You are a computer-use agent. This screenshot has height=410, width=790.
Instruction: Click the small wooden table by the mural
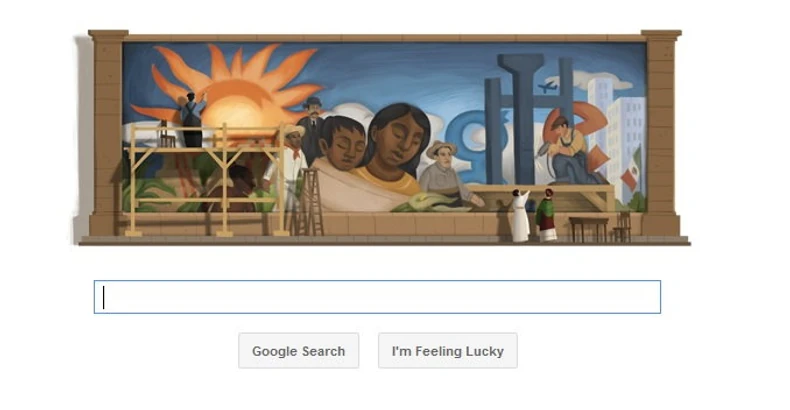(x=588, y=229)
